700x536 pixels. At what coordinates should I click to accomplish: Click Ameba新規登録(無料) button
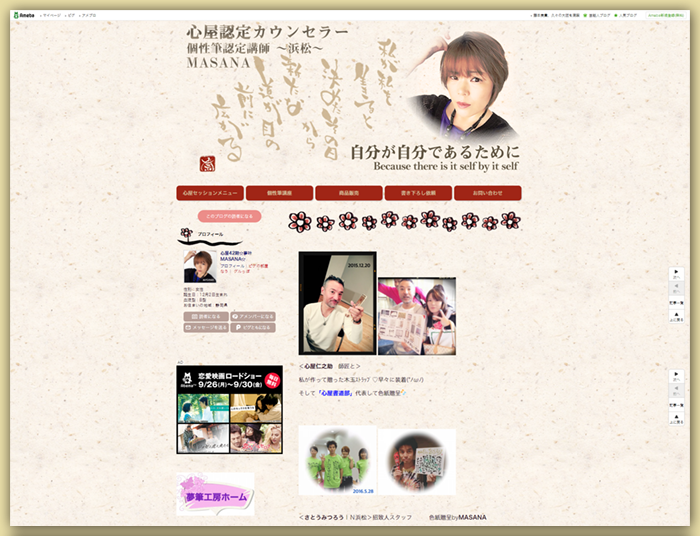(x=666, y=15)
